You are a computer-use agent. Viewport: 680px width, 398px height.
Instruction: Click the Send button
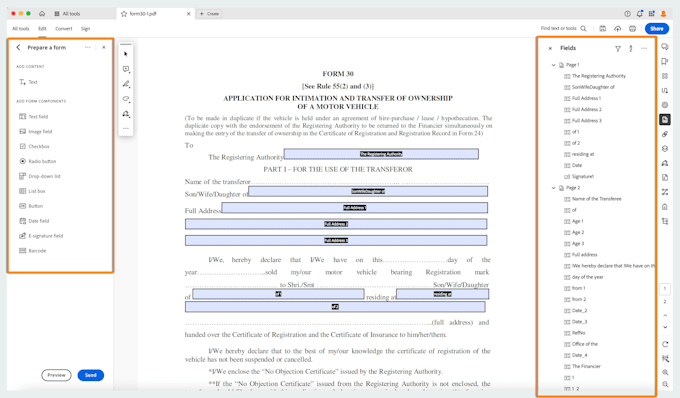click(91, 375)
